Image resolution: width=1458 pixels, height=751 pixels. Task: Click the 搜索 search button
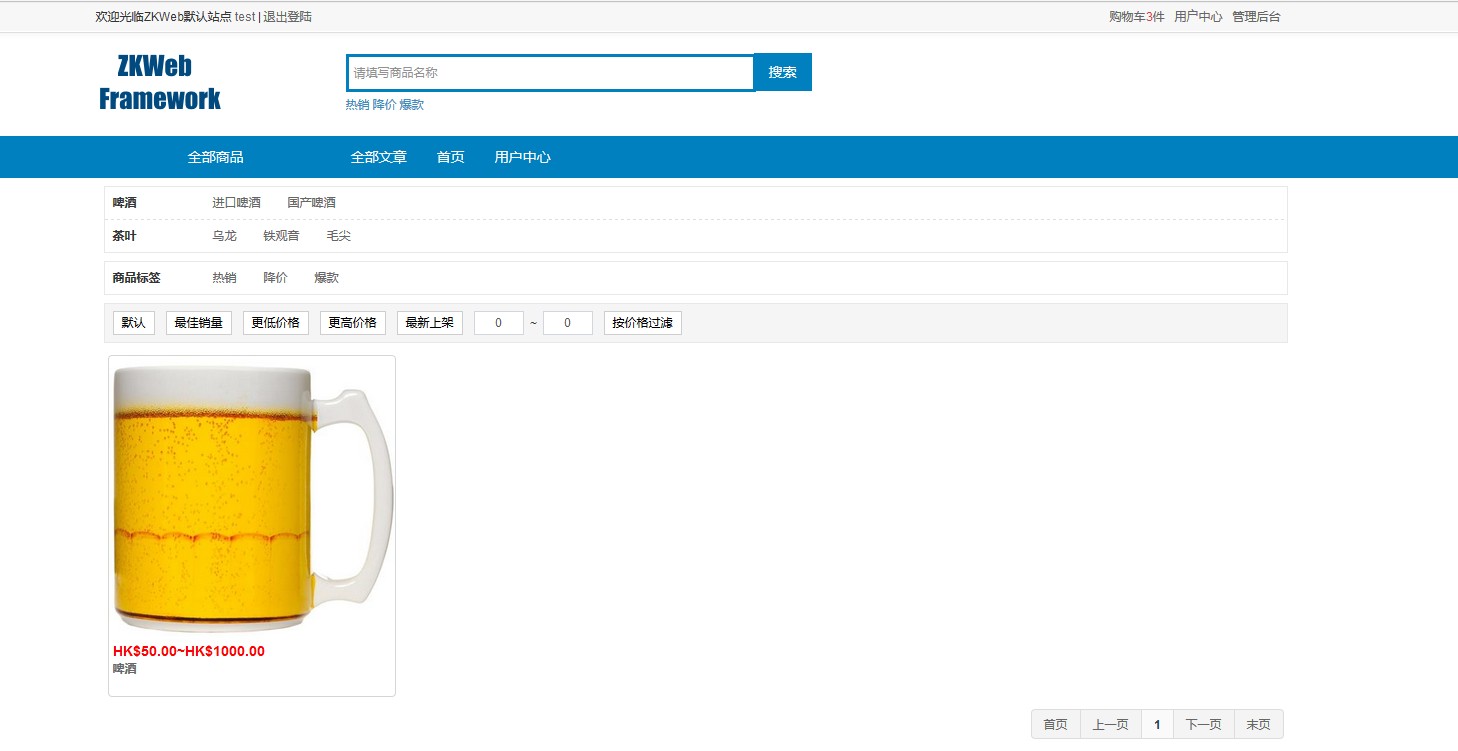pyautogui.click(x=783, y=72)
